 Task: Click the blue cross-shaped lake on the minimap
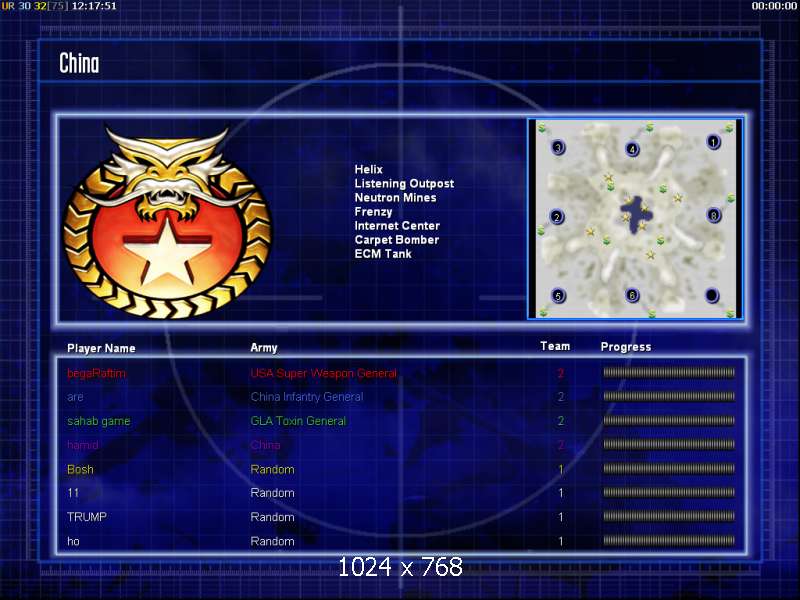click(635, 214)
